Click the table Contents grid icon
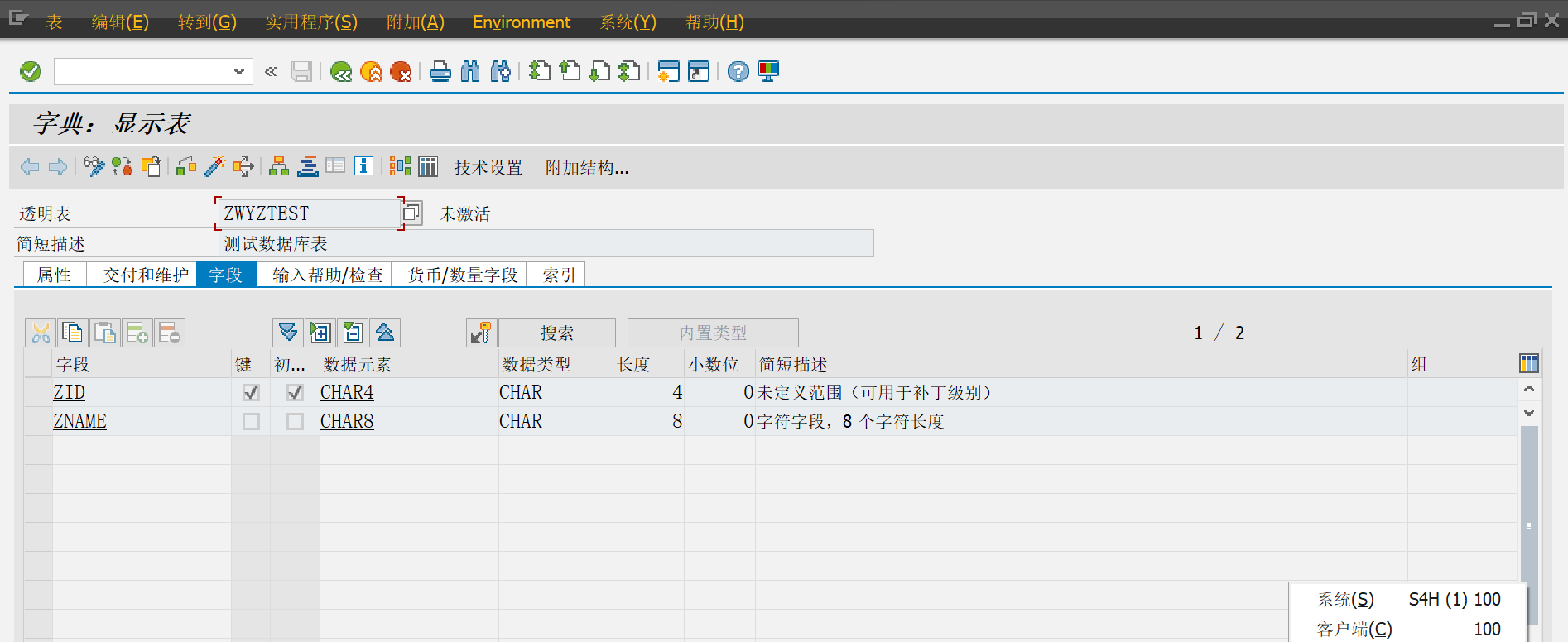The image size is (1568, 642). pos(428,166)
